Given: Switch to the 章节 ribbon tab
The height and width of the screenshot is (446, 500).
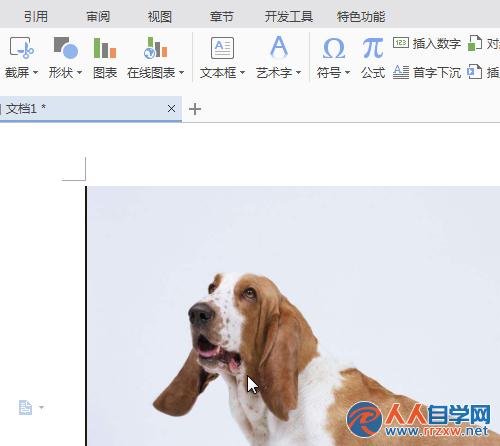Looking at the screenshot, I should click(222, 16).
